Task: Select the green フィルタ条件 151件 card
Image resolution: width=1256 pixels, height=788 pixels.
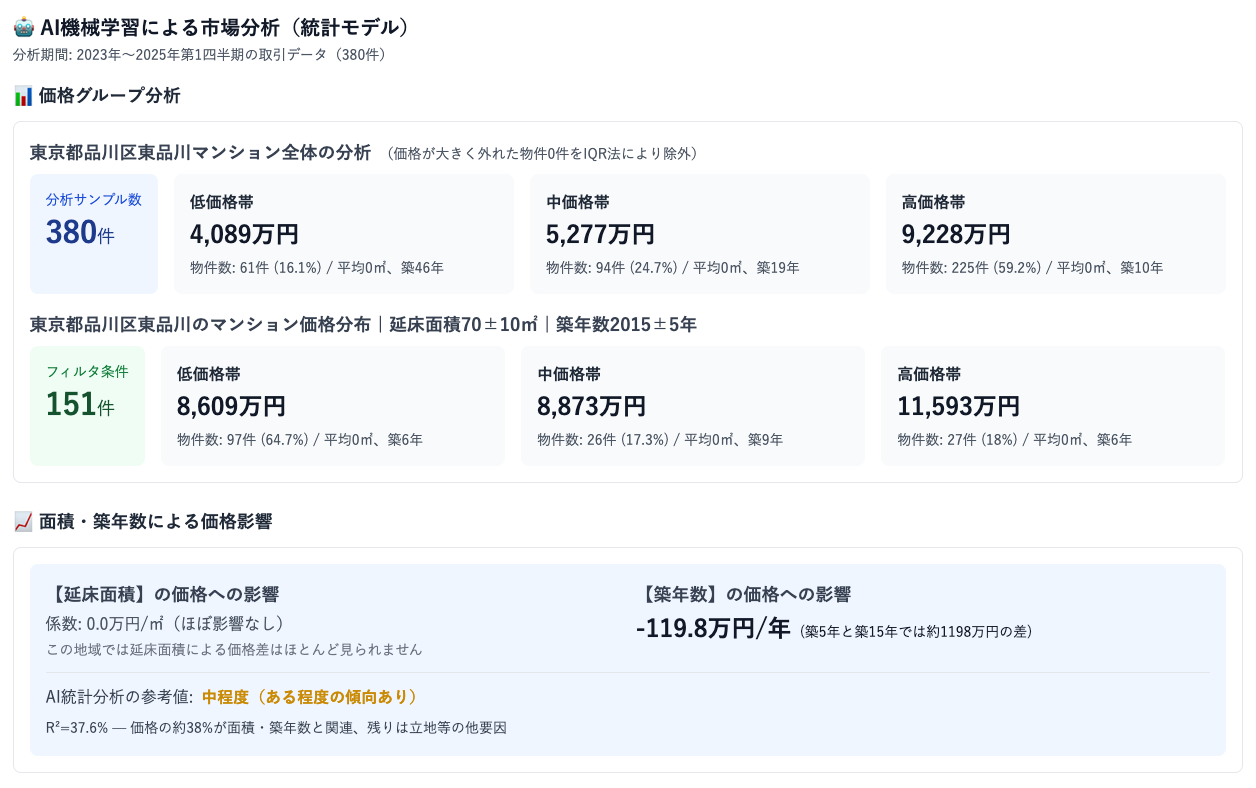Action: click(x=87, y=406)
